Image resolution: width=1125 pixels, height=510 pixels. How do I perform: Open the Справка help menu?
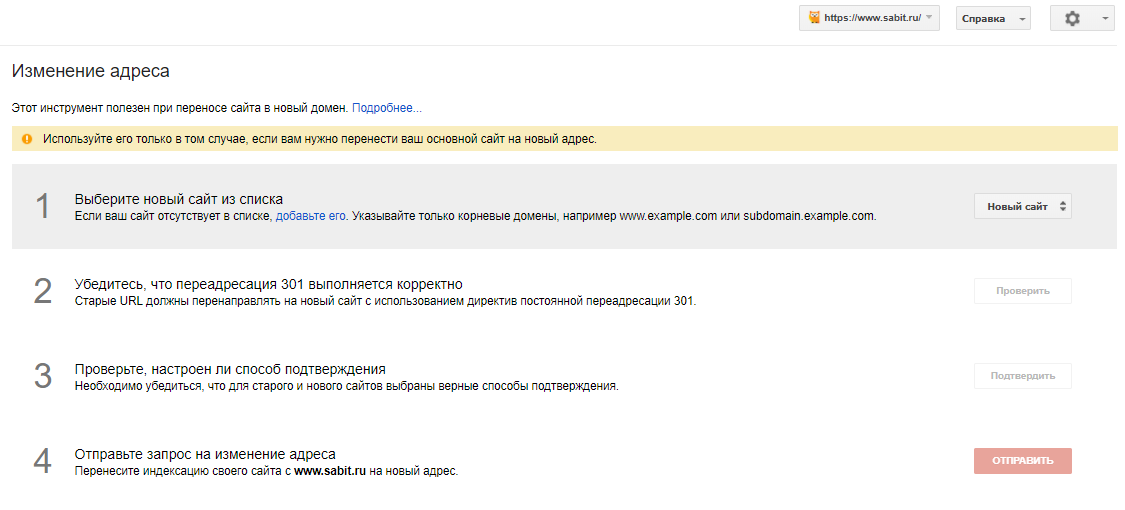point(993,18)
